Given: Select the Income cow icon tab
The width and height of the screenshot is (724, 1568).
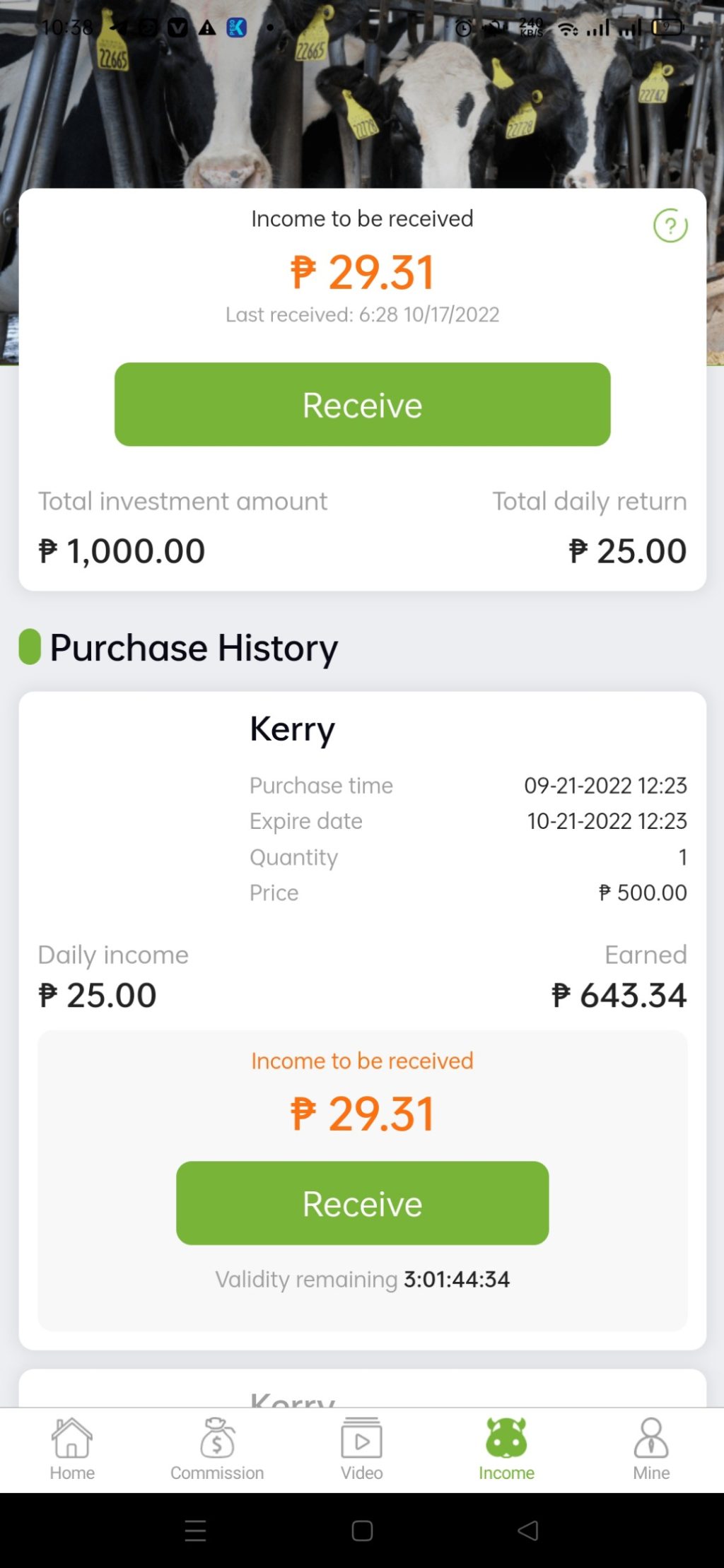Looking at the screenshot, I should tap(506, 1449).
